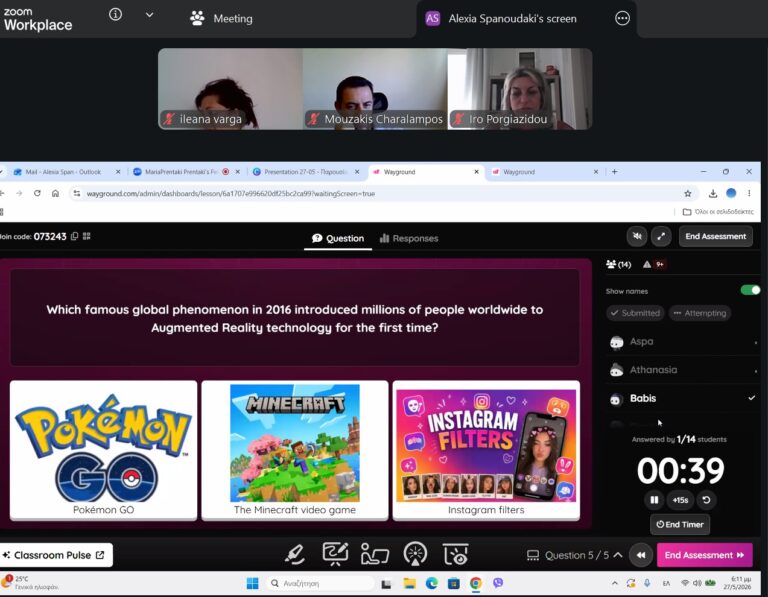The width and height of the screenshot is (768, 597).
Task: Mute Wayground sound icon
Action: [637, 237]
